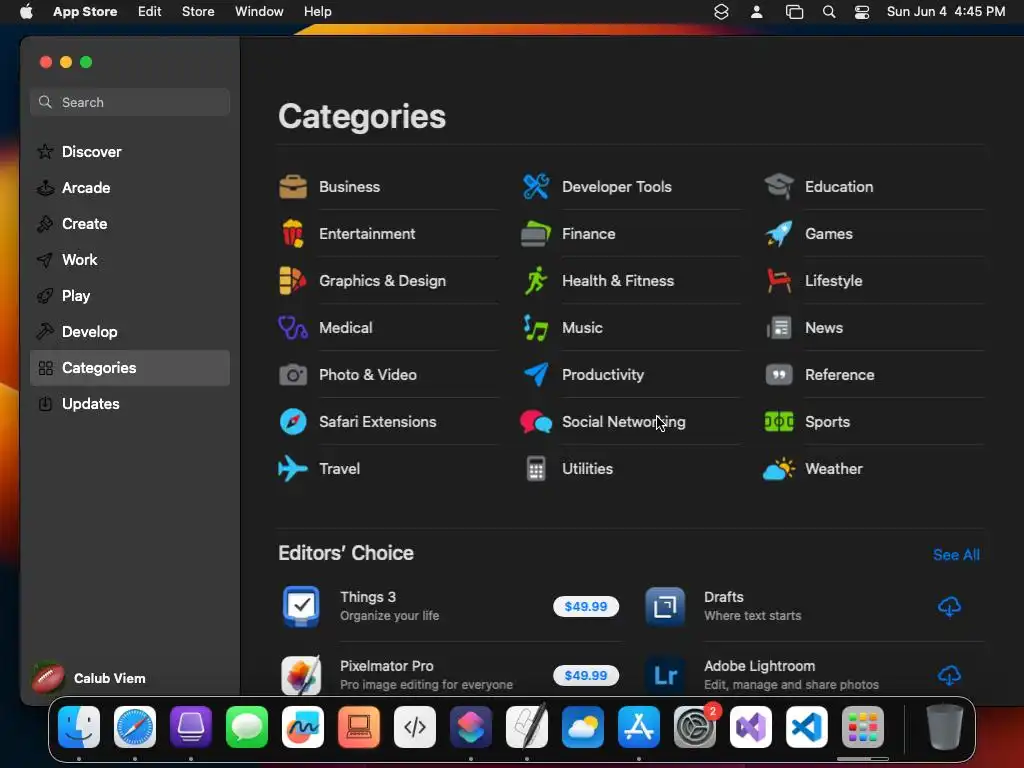
Task: Click the date and time in menu bar
Action: coord(946,11)
